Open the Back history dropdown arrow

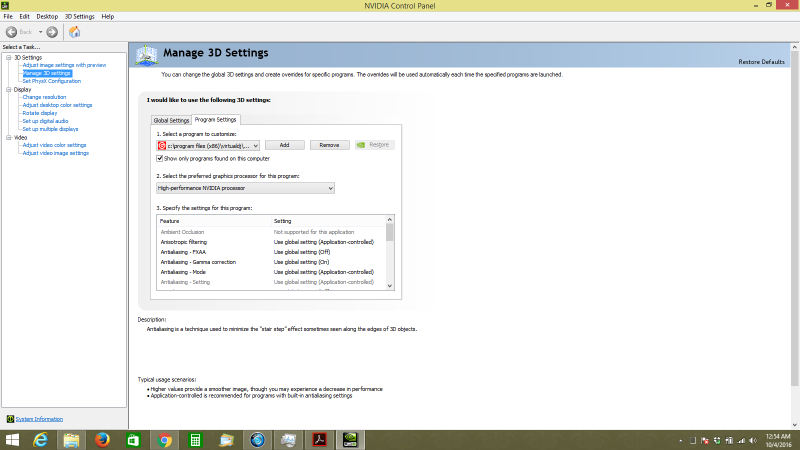(40, 32)
